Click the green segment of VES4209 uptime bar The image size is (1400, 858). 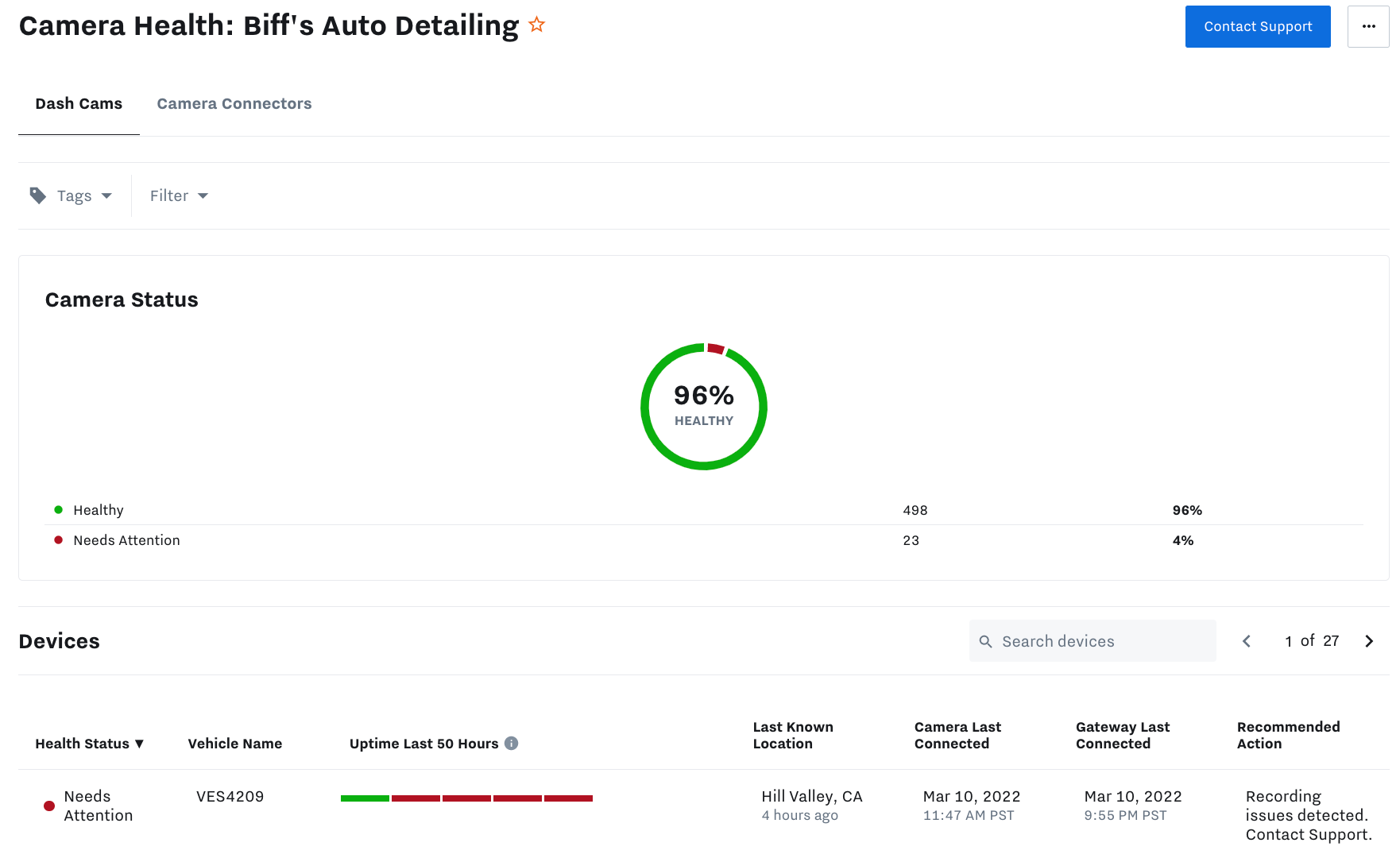click(x=365, y=798)
